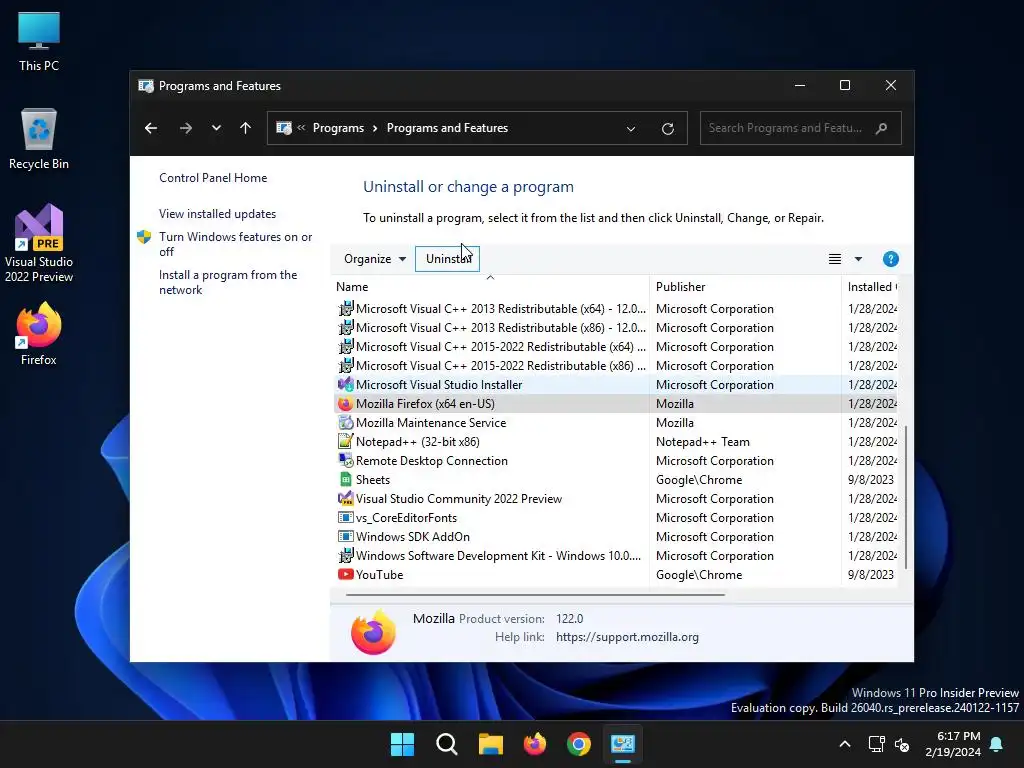
Task: Sort by the Installed On column header
Action: click(872, 287)
